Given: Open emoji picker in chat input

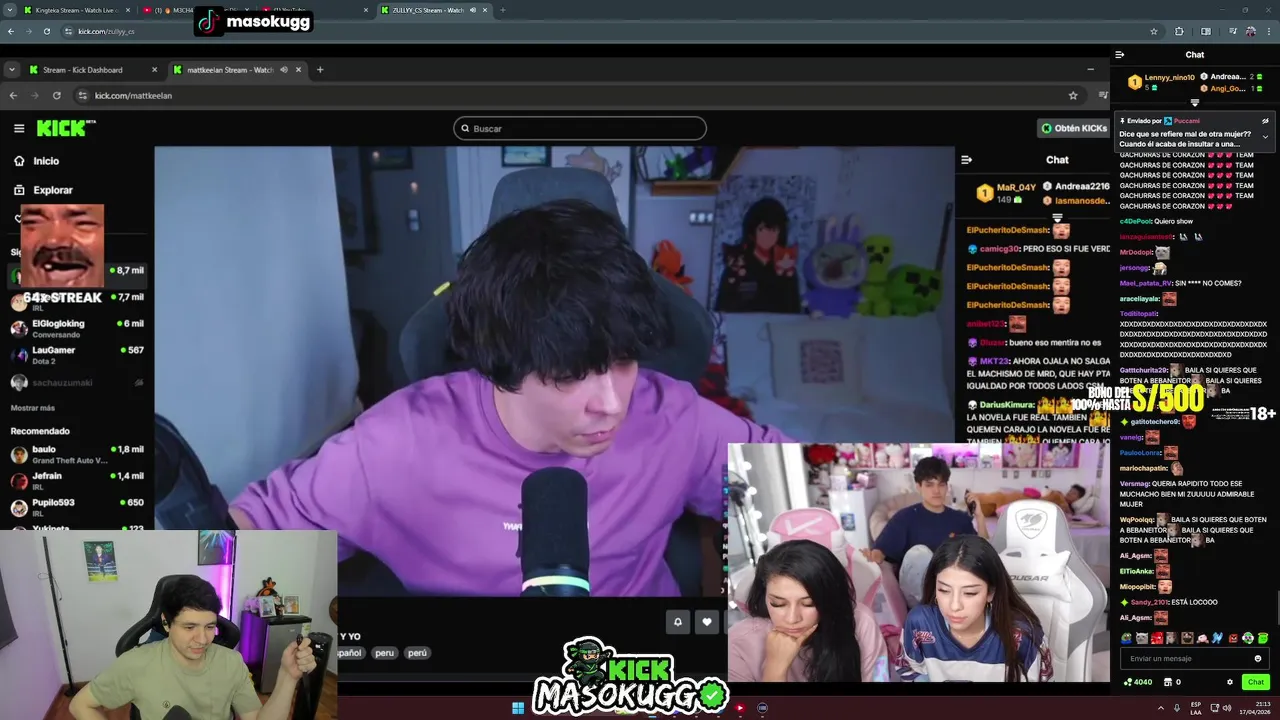Looking at the screenshot, I should point(1258,658).
